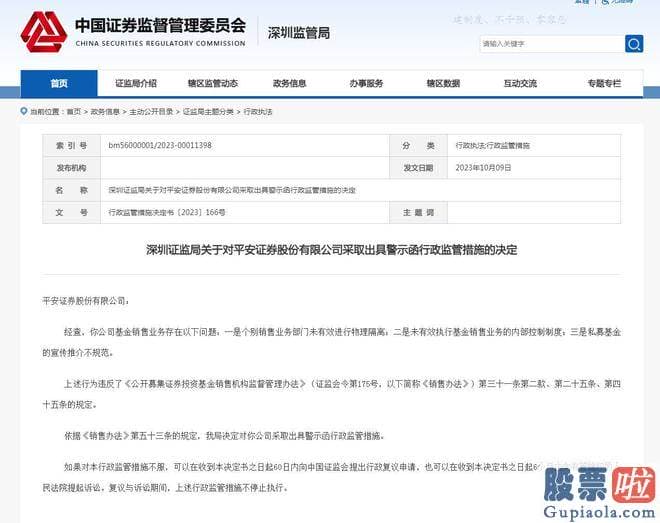Open the 政务信息 menu item
Screen dimensions: 660x523
[x=290, y=83]
